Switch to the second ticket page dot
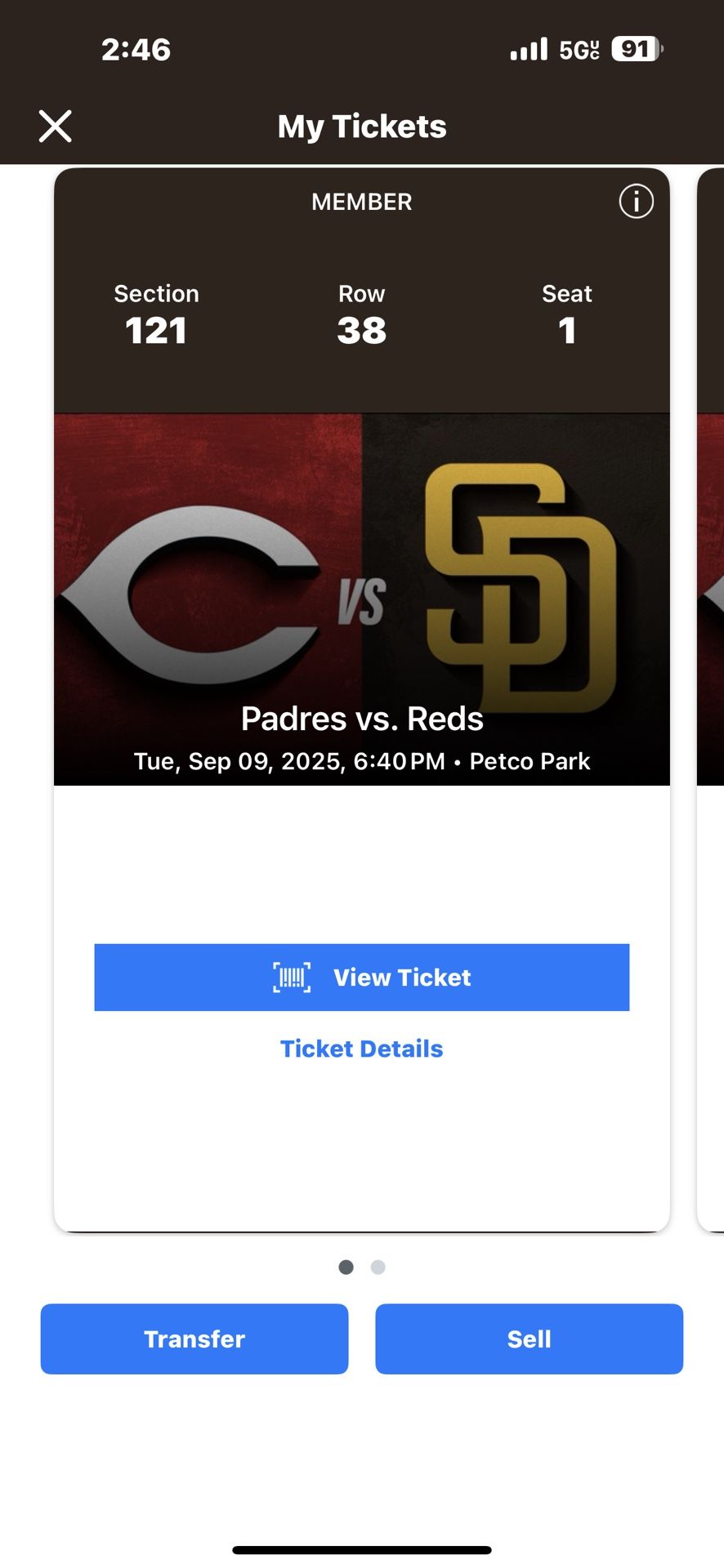 coord(378,1267)
